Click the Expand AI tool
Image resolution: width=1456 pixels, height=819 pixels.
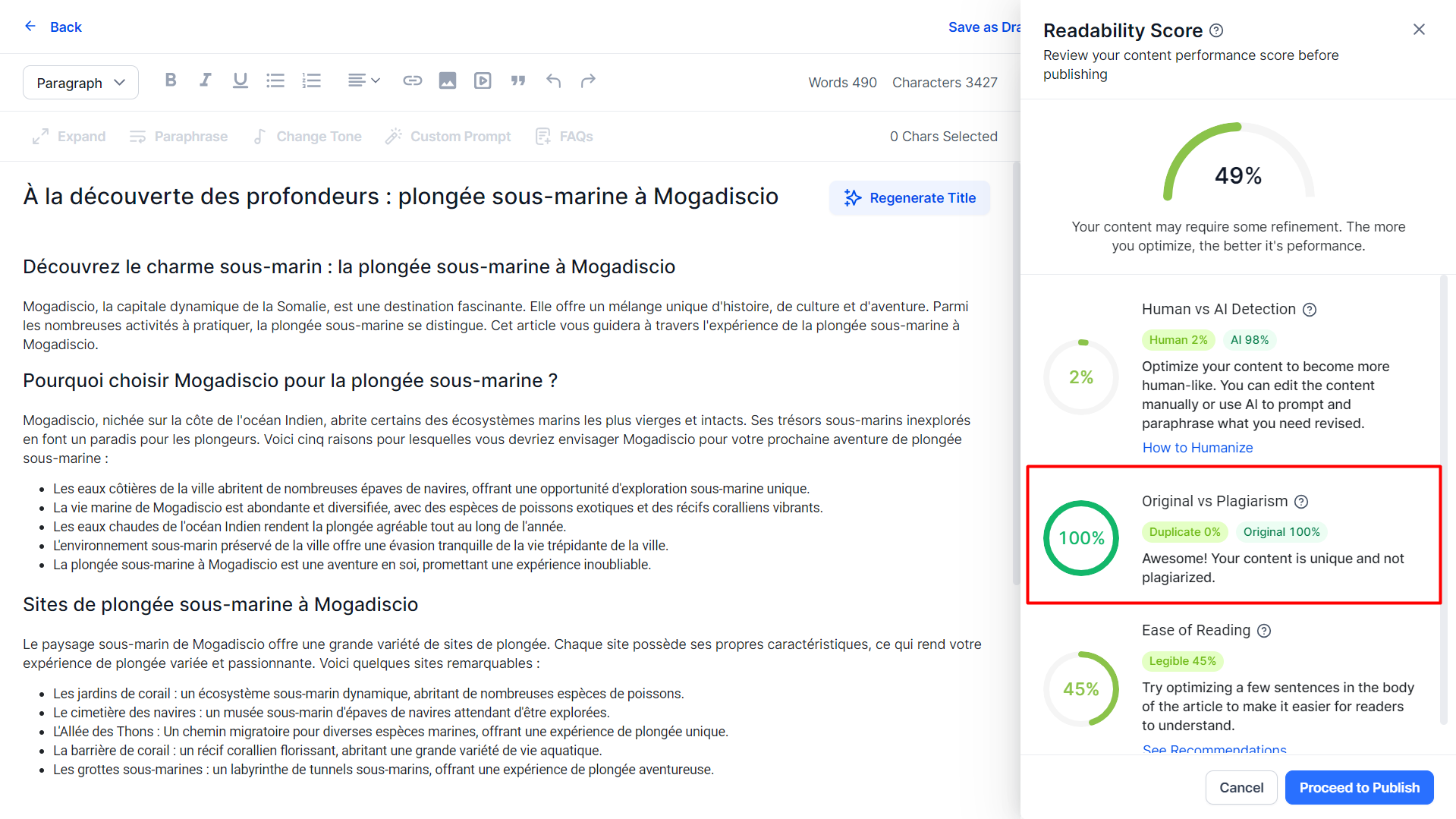pos(69,137)
